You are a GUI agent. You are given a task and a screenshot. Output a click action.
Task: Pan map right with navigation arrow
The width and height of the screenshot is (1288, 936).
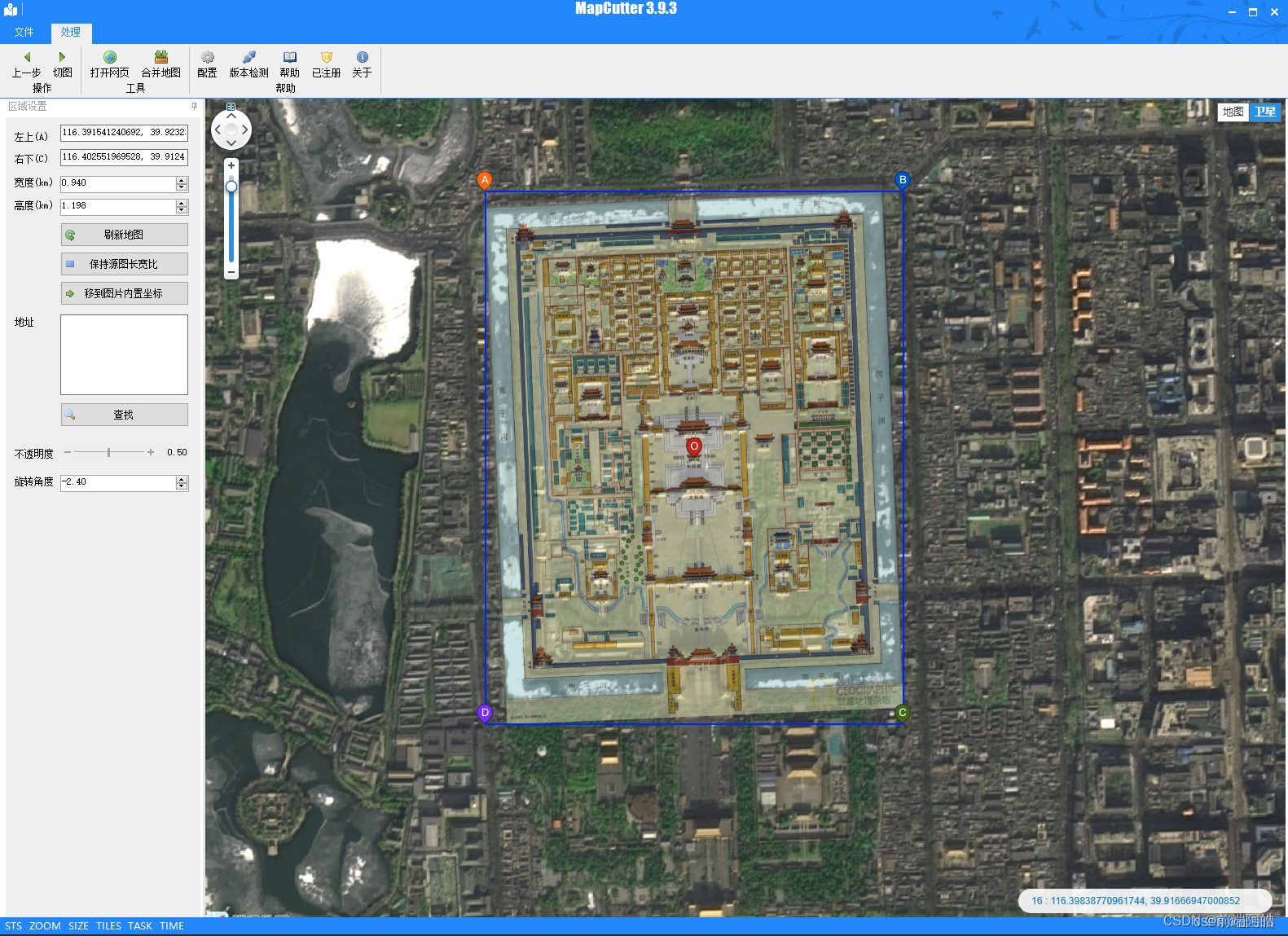pyautogui.click(x=245, y=130)
